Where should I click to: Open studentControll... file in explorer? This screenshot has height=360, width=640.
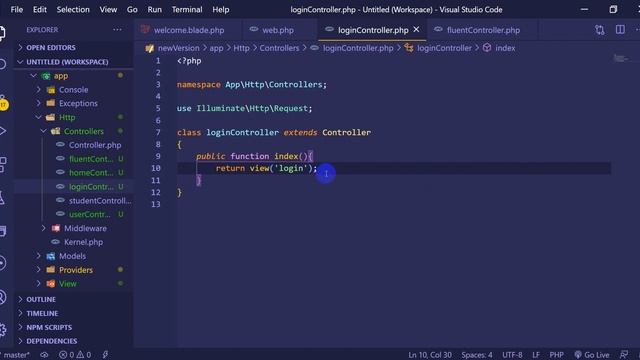[x=100, y=201]
